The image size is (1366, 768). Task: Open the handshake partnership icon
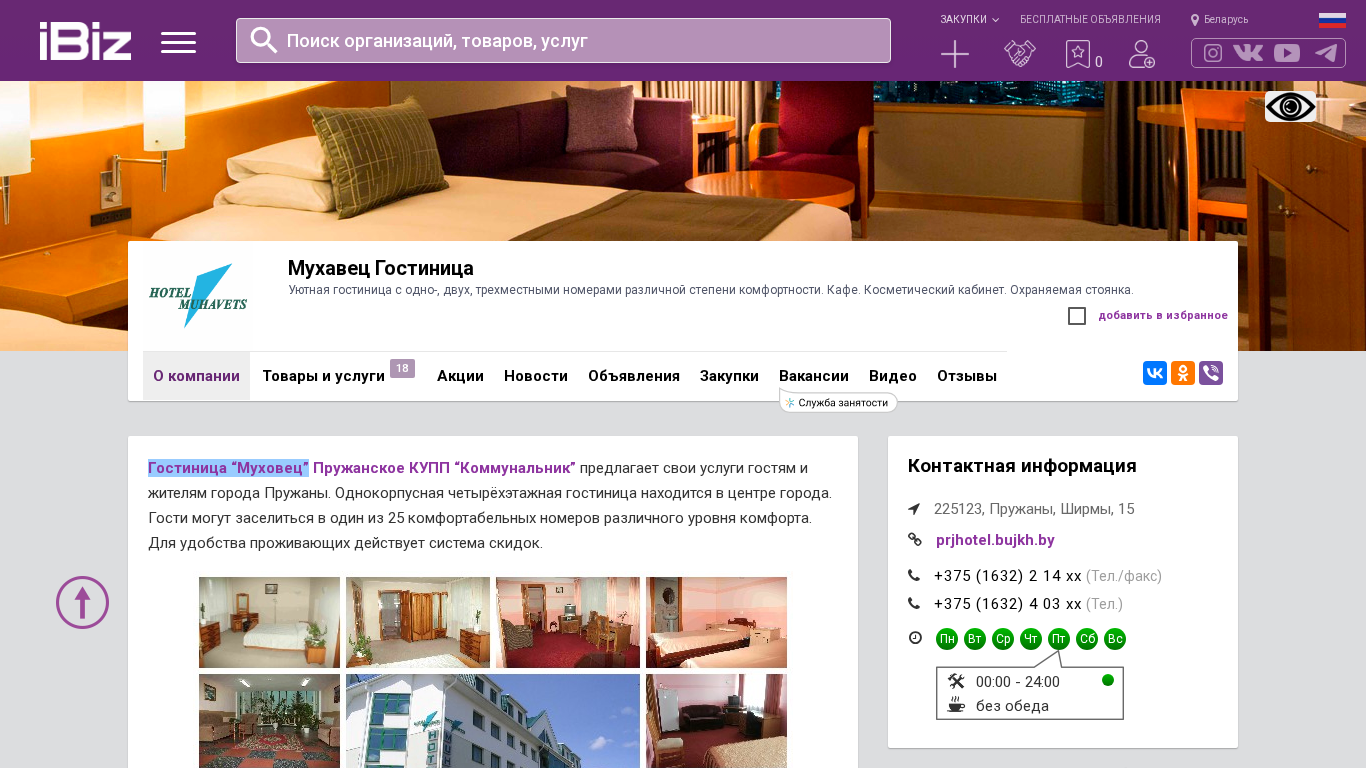coord(1020,54)
